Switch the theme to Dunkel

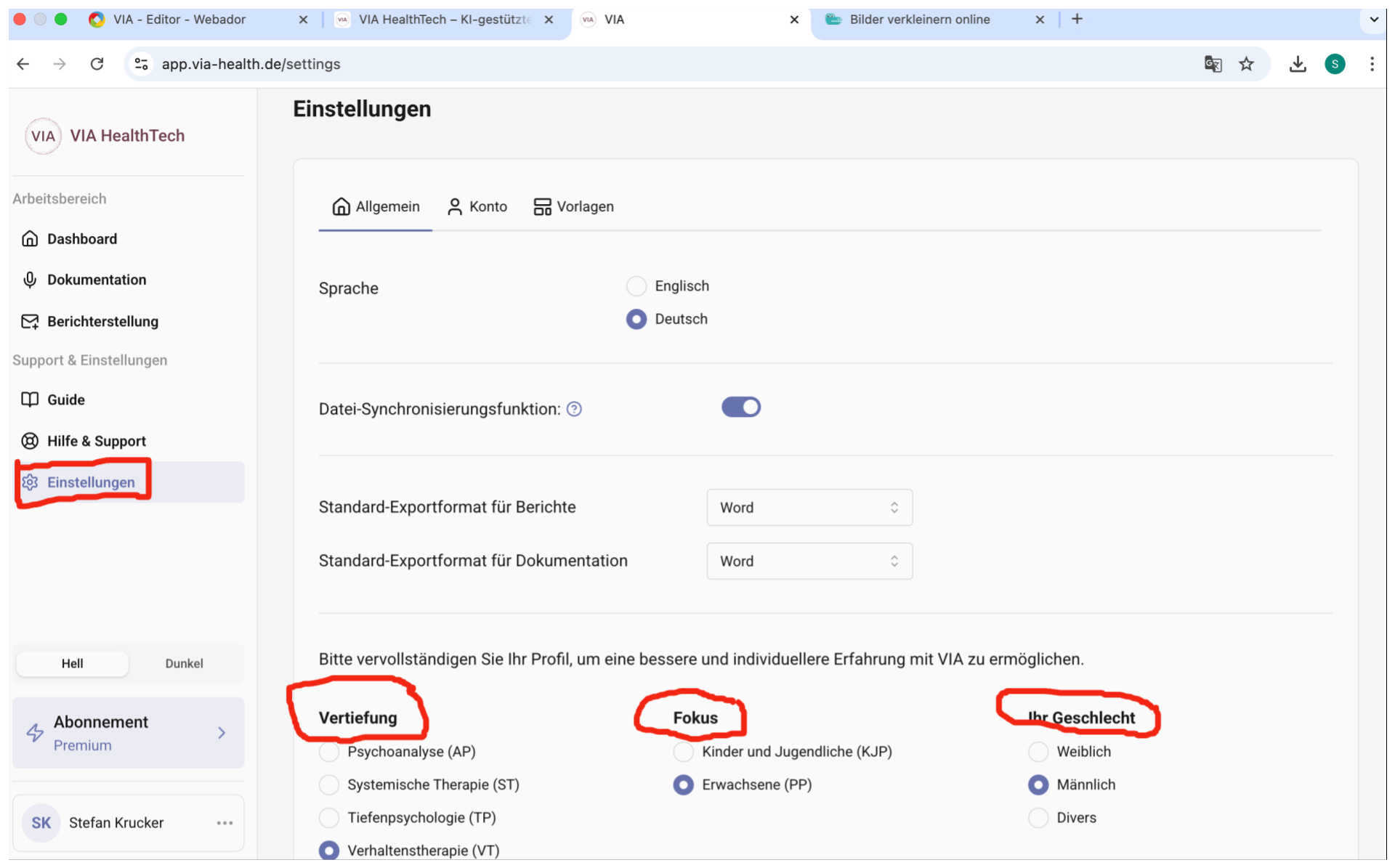pyautogui.click(x=184, y=663)
